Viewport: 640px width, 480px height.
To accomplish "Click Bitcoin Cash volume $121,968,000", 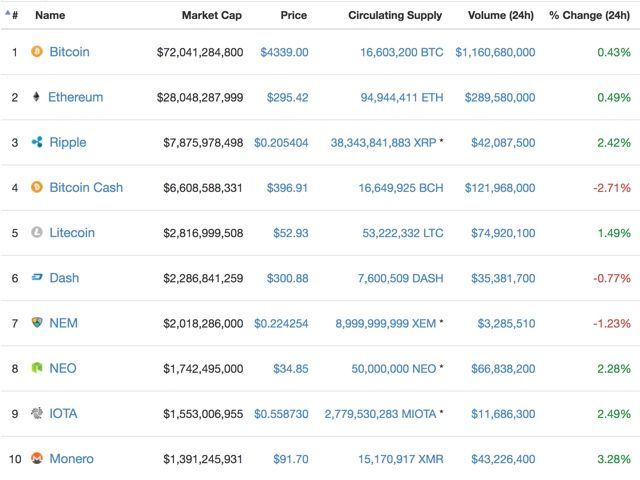I will pos(500,188).
